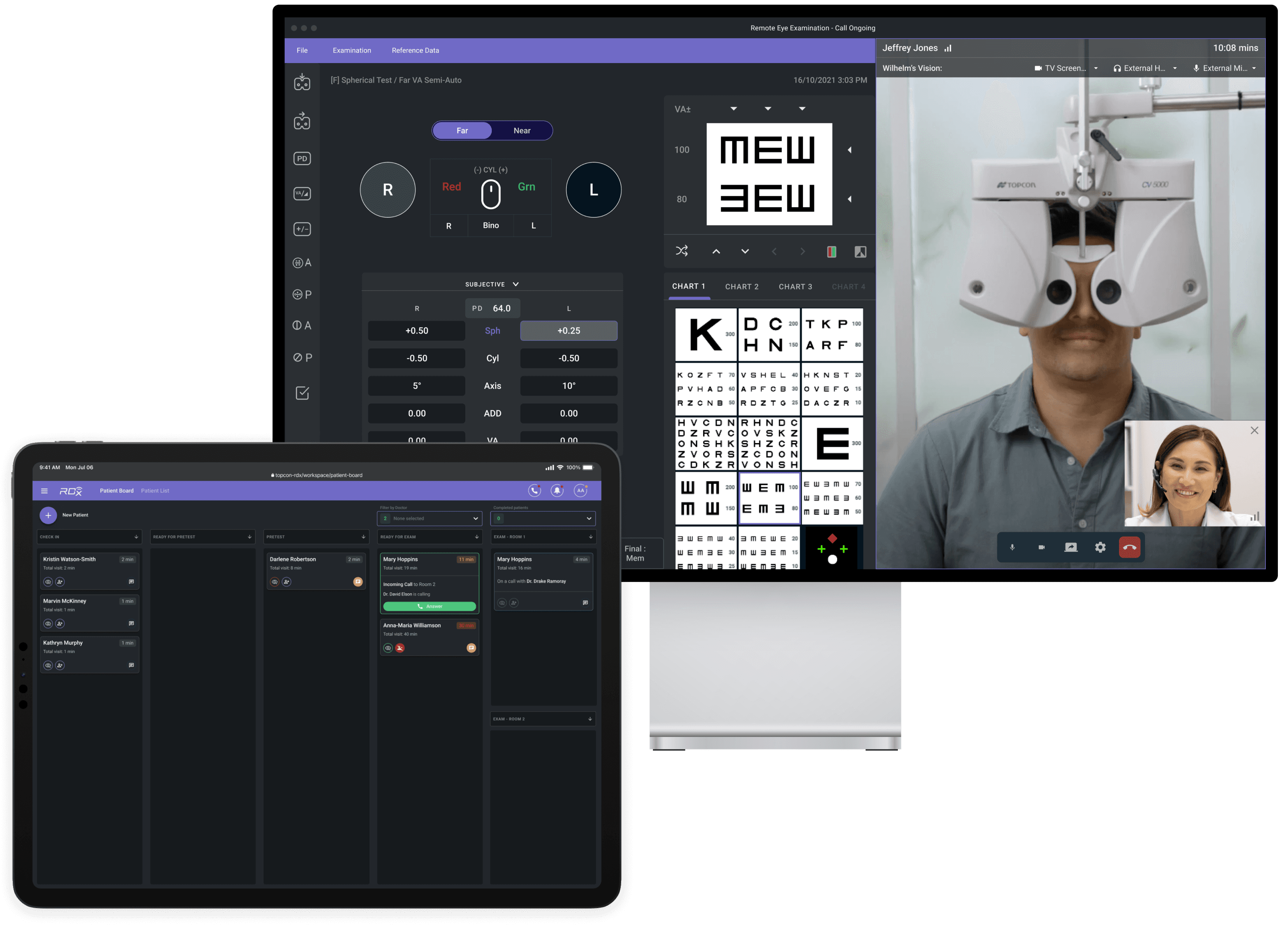Select the large K chart thumbnail

click(706, 334)
